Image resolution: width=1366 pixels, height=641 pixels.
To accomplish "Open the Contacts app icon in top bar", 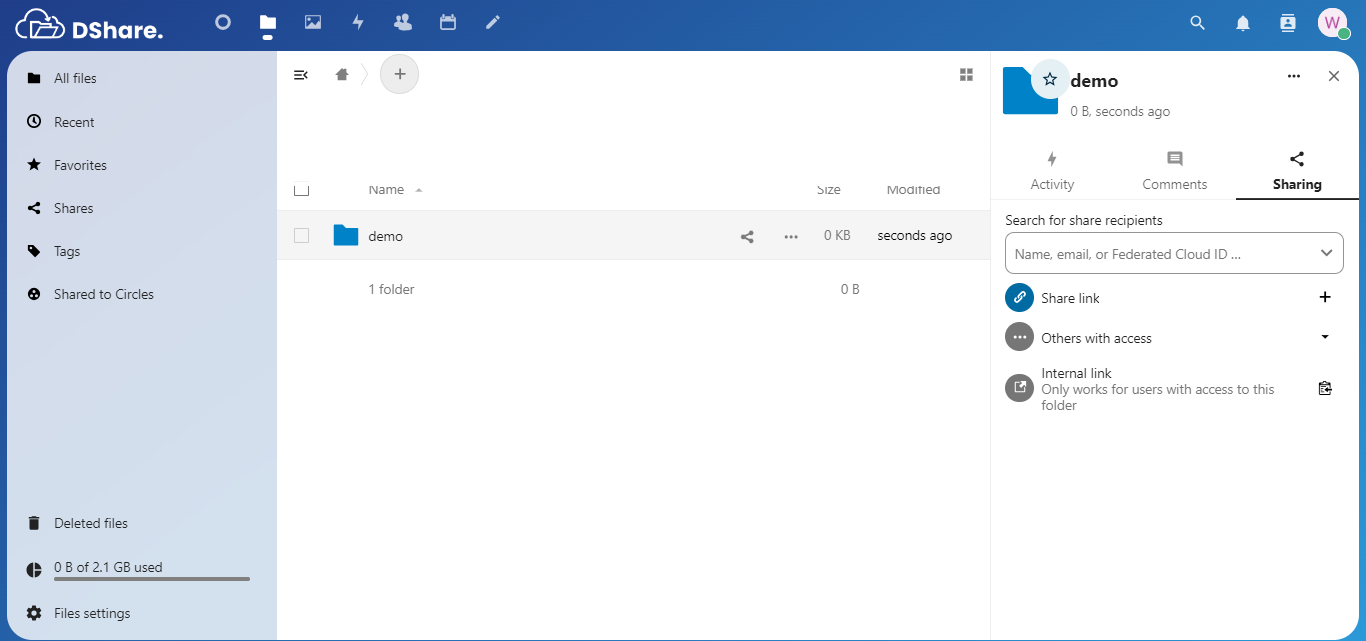I will pyautogui.click(x=403, y=22).
